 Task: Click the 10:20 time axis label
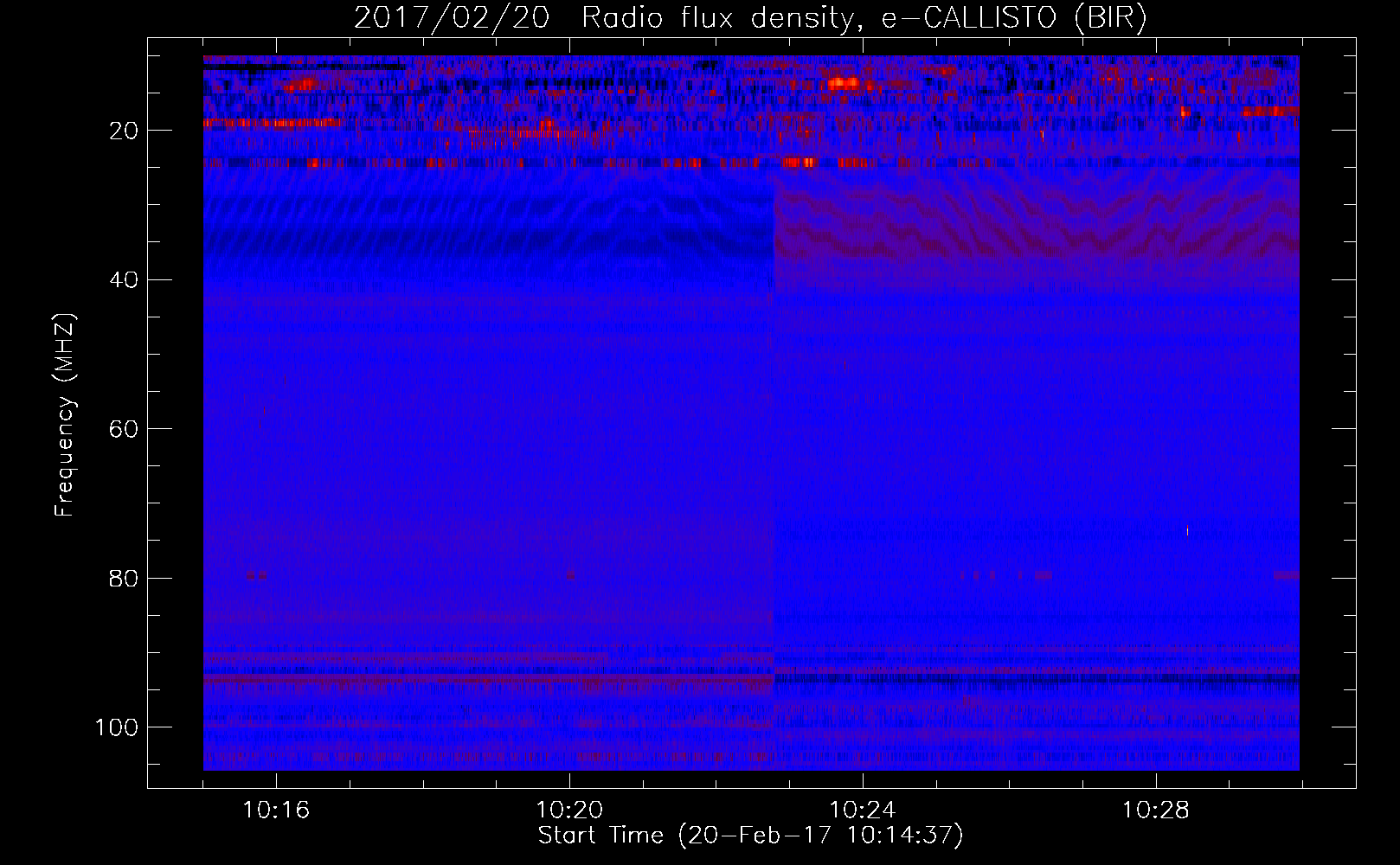coord(569,811)
